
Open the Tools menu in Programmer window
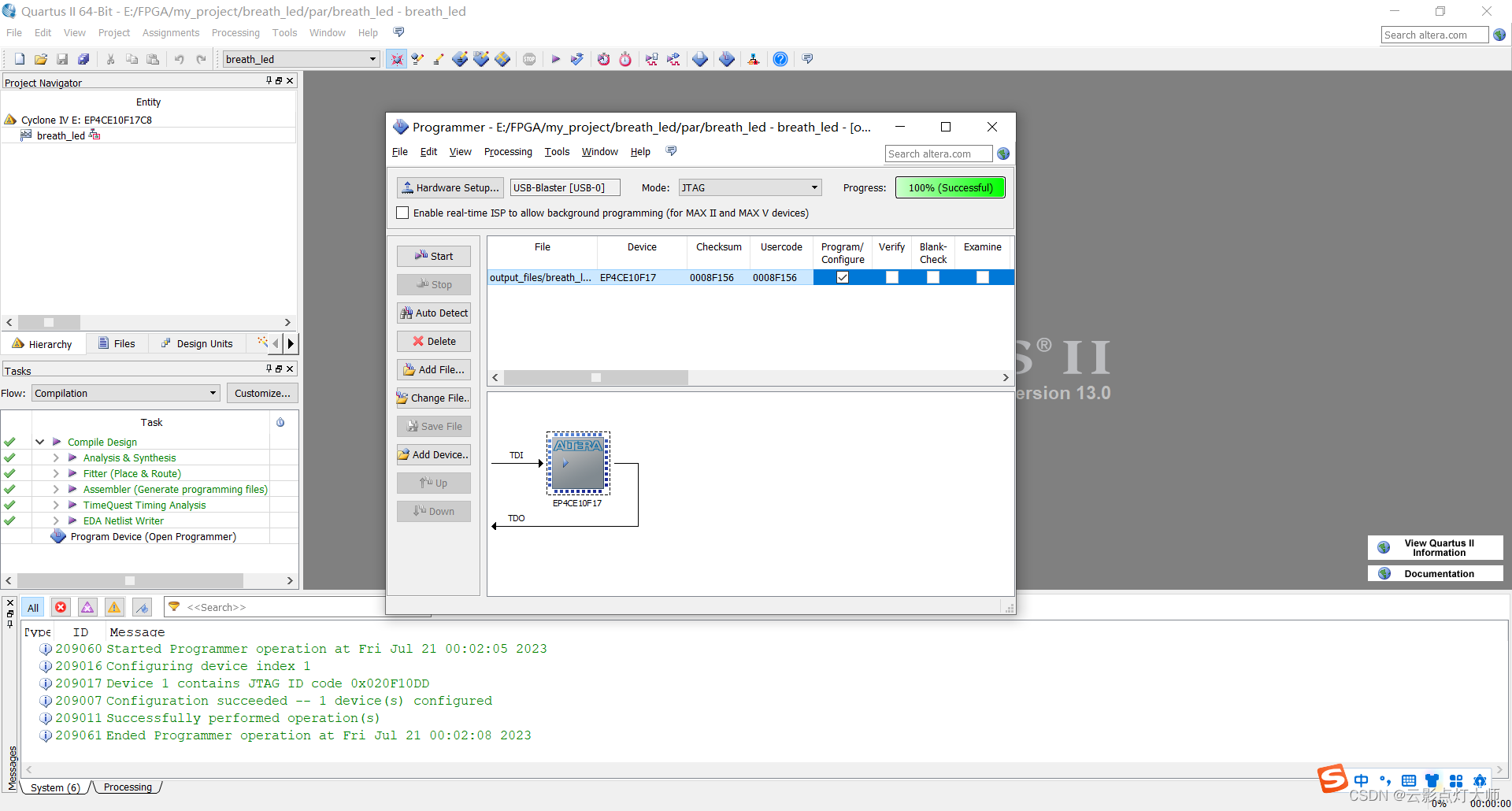pos(557,151)
